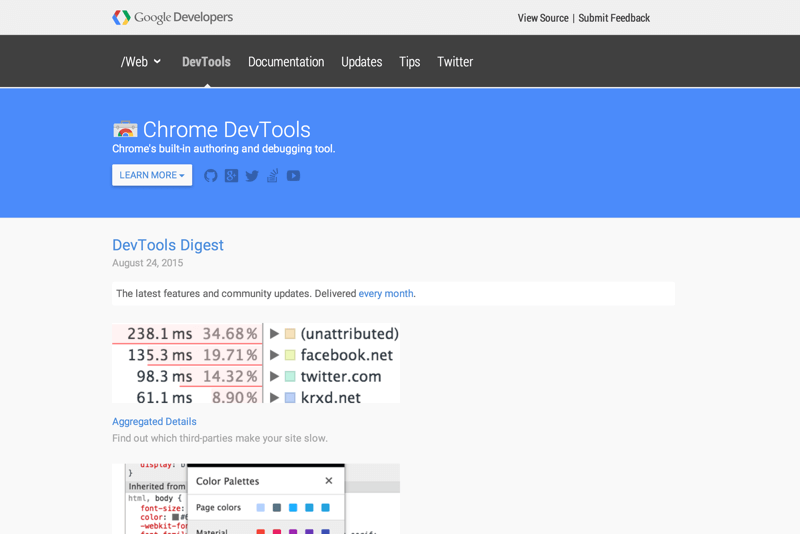This screenshot has height=534, width=800.
Task: Expand the /Web dropdown menu
Action: pyautogui.click(x=141, y=62)
